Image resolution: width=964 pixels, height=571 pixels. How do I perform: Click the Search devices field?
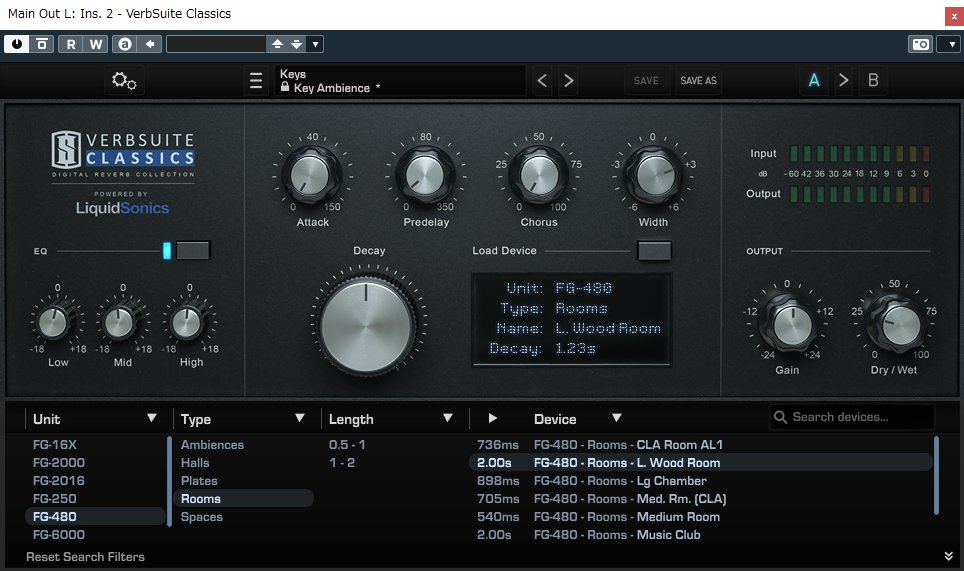click(852, 417)
